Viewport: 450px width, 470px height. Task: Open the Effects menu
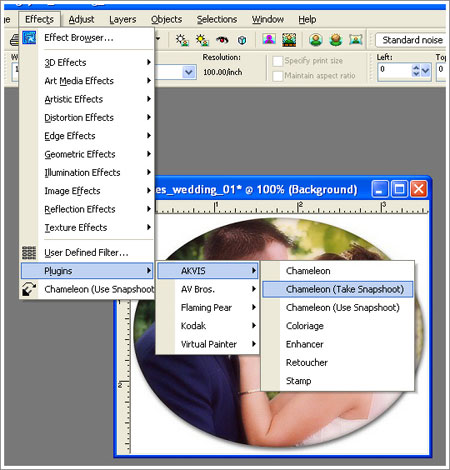pos(39,19)
